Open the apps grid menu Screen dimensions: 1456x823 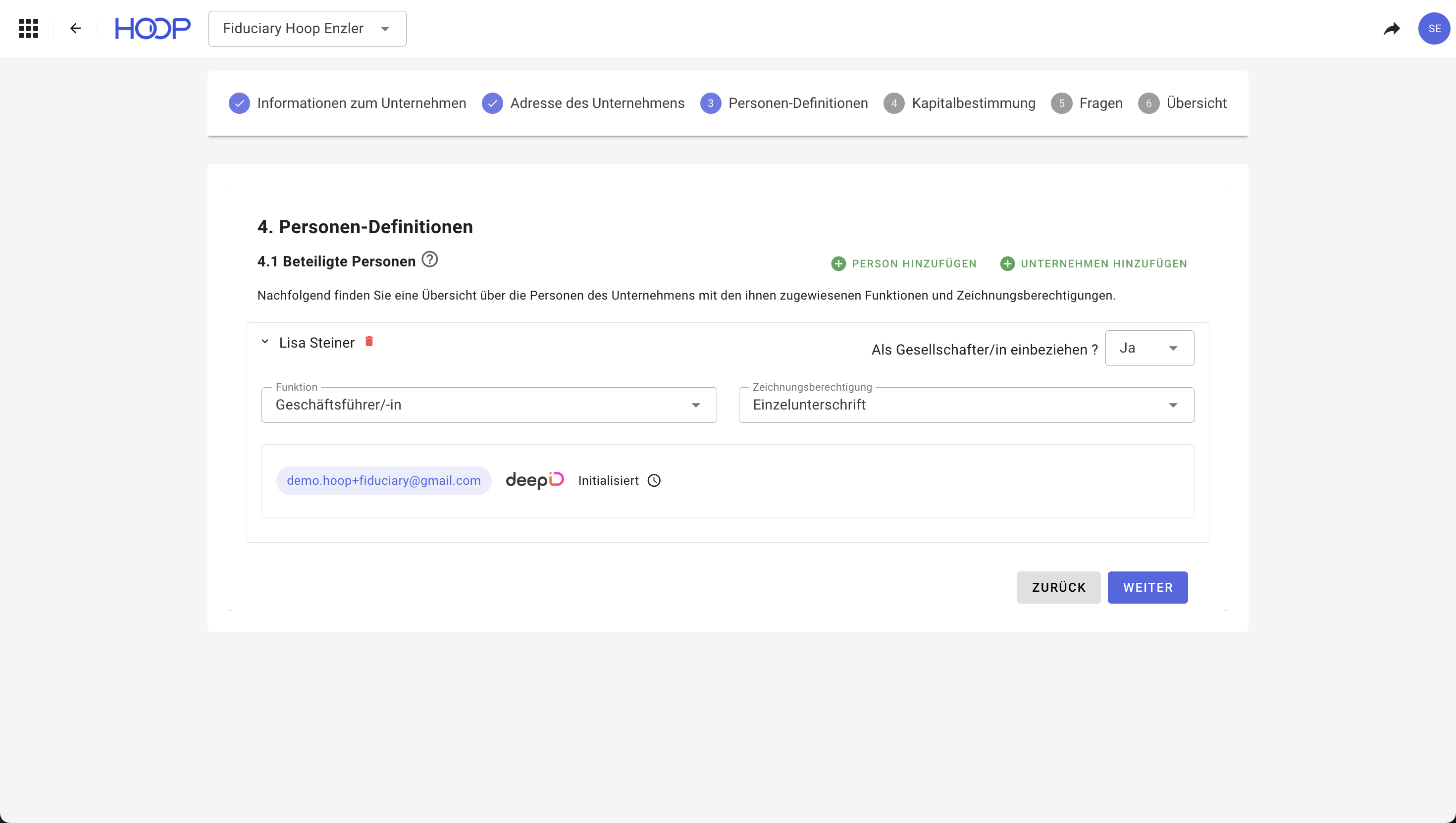28,28
